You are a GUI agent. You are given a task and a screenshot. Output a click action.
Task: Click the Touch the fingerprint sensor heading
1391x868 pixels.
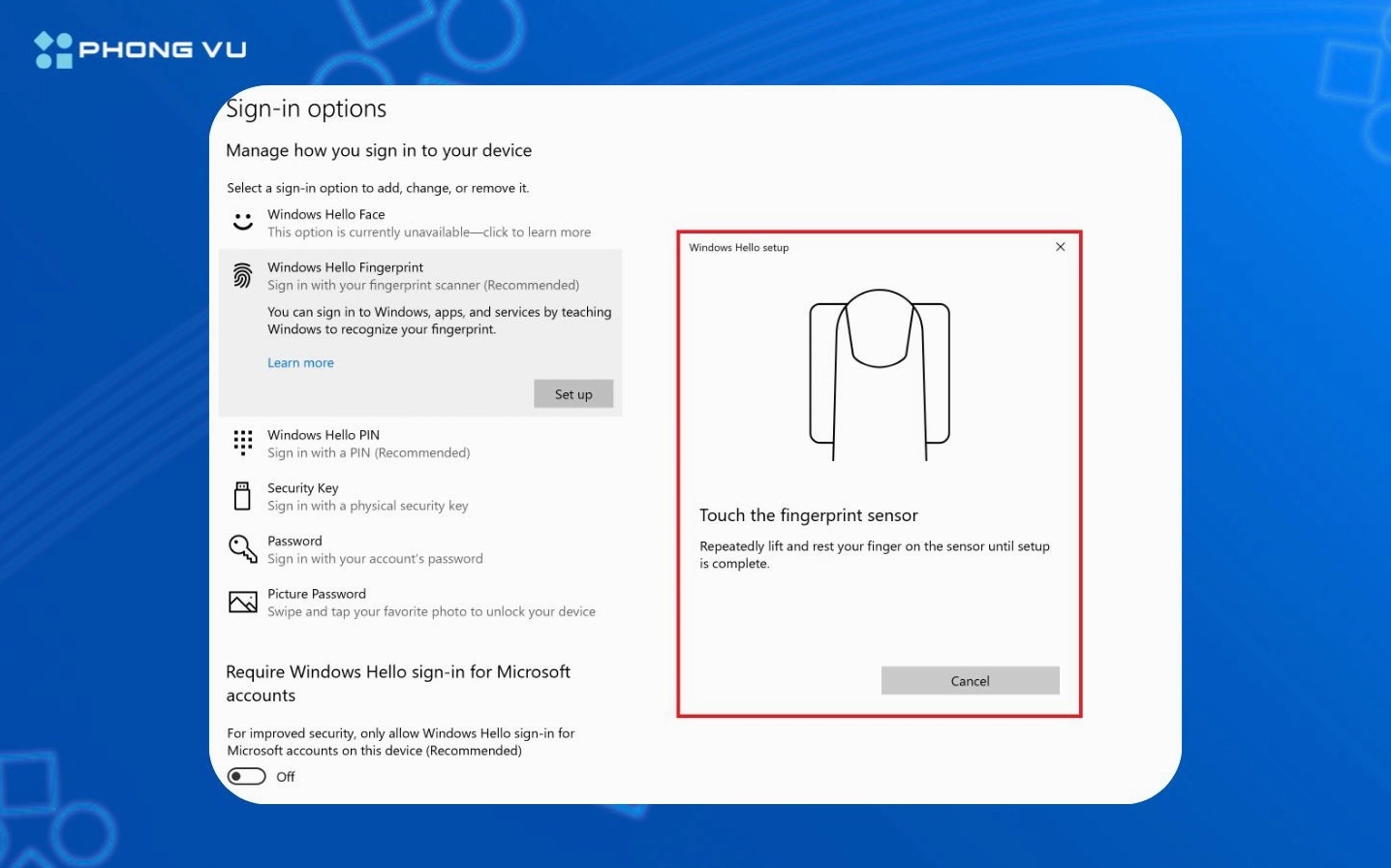(809, 515)
